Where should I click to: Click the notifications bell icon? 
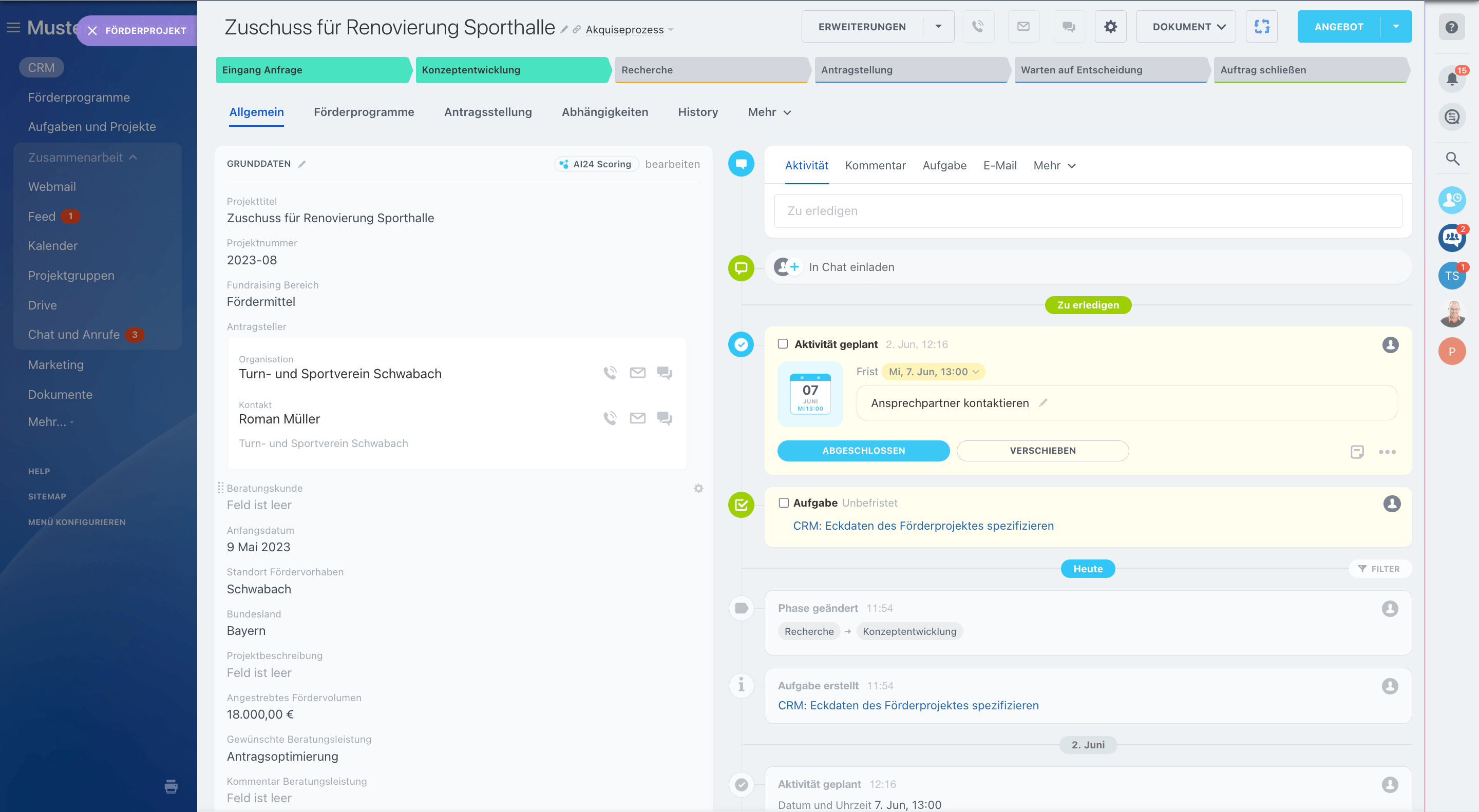click(1451, 79)
